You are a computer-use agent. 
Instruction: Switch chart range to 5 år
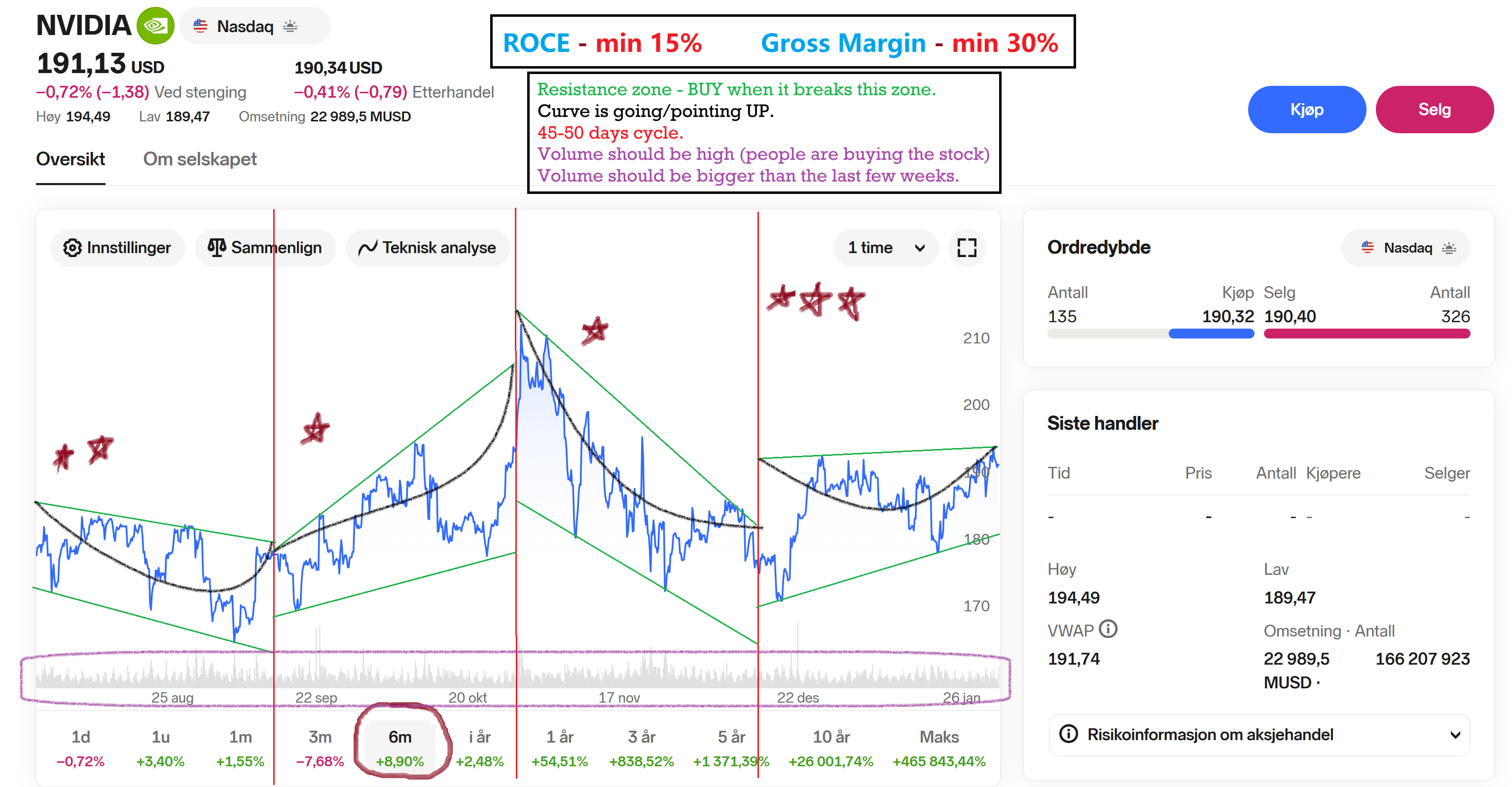click(731, 747)
